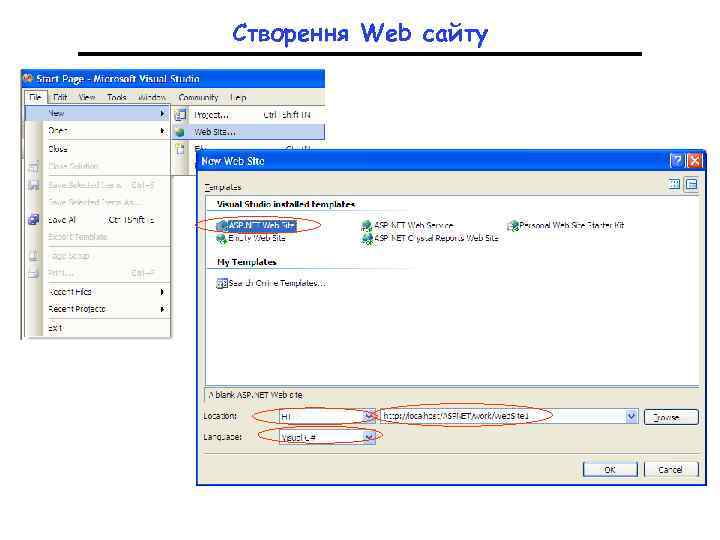This screenshot has height=540, width=720.
Task: Click the File icon in New submenu
Action: (180, 149)
